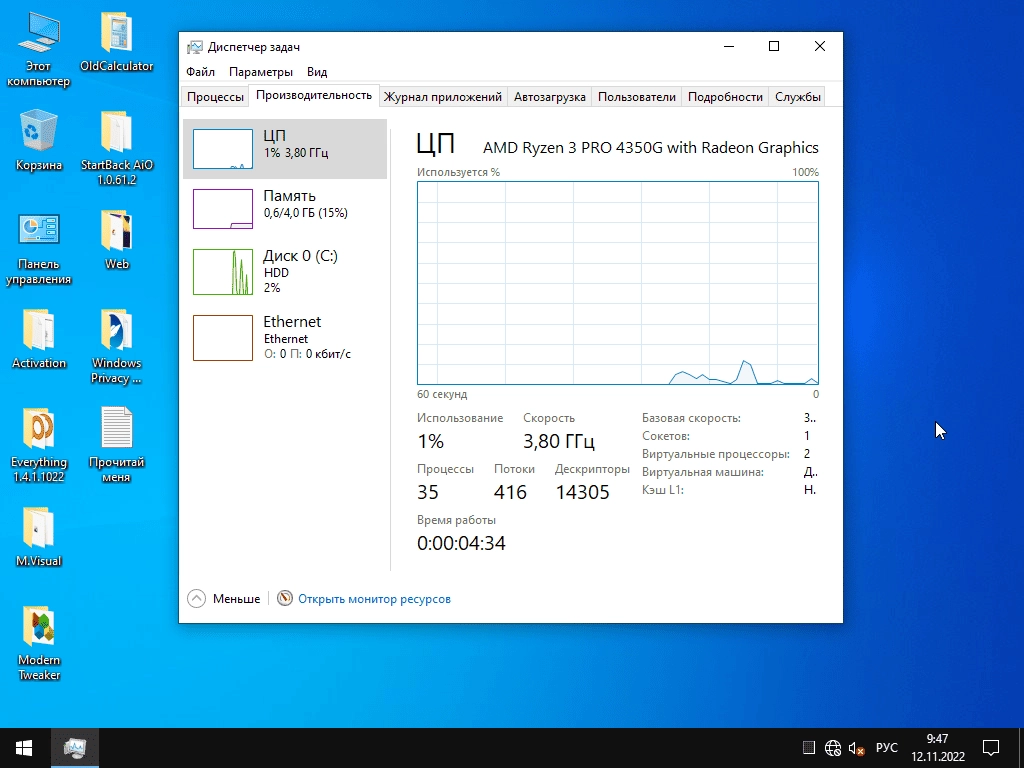Switch to the Автозагрузка tab

click(x=550, y=97)
